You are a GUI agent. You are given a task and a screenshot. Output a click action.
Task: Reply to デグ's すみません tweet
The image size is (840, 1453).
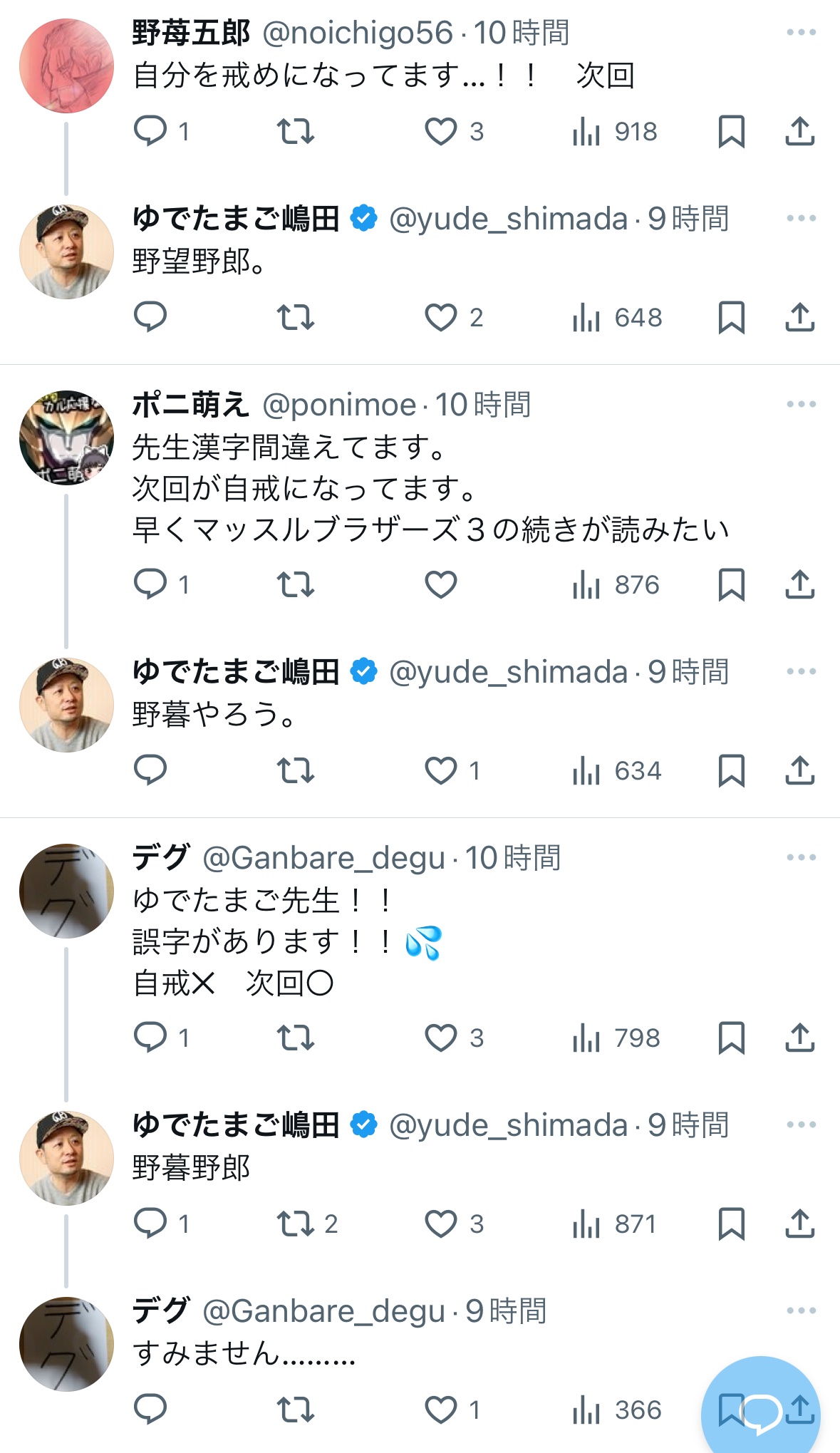[x=150, y=1410]
